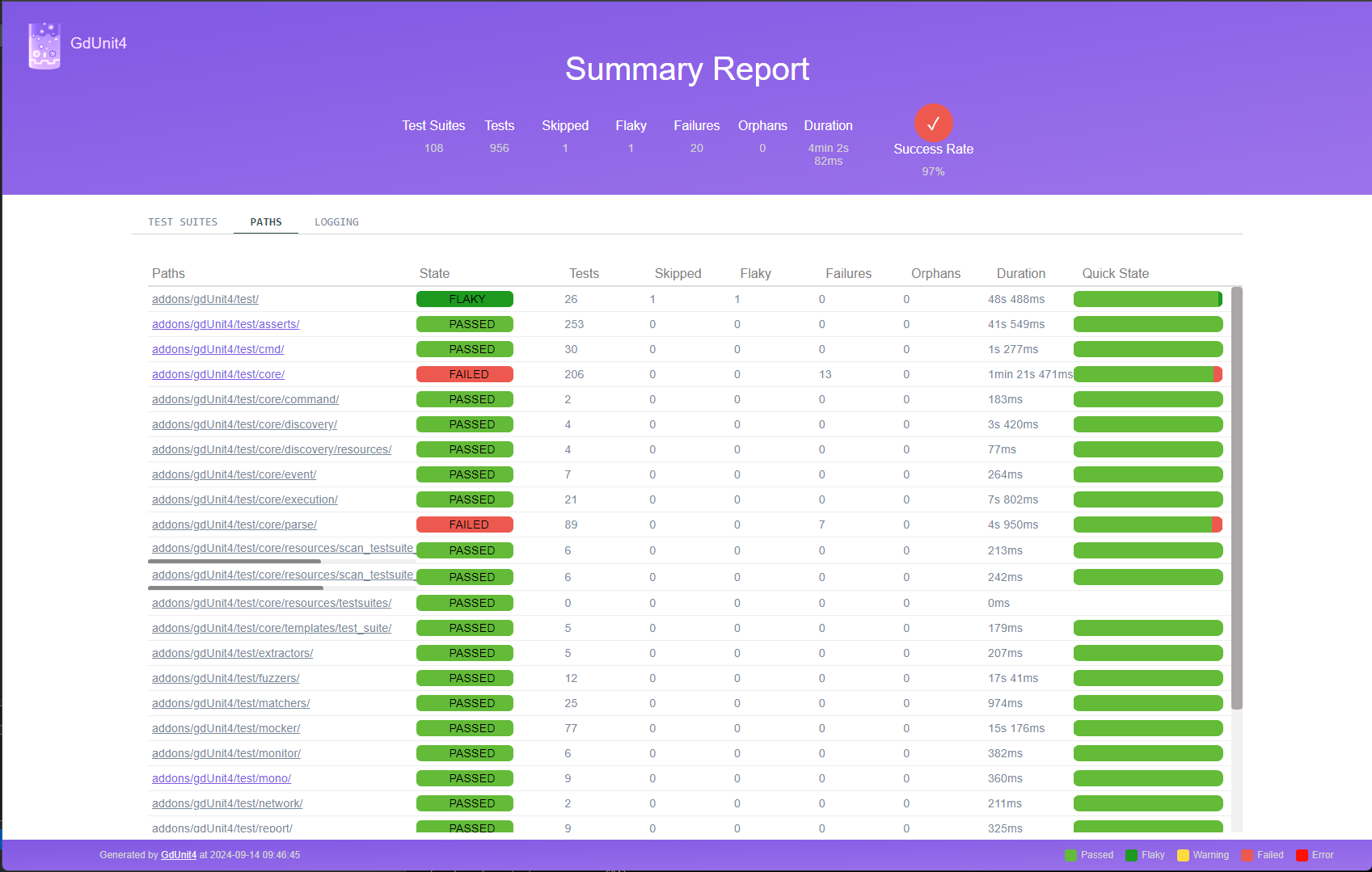This screenshot has height=872, width=1372.
Task: Click the red Error legend swatch
Action: coord(1302,855)
